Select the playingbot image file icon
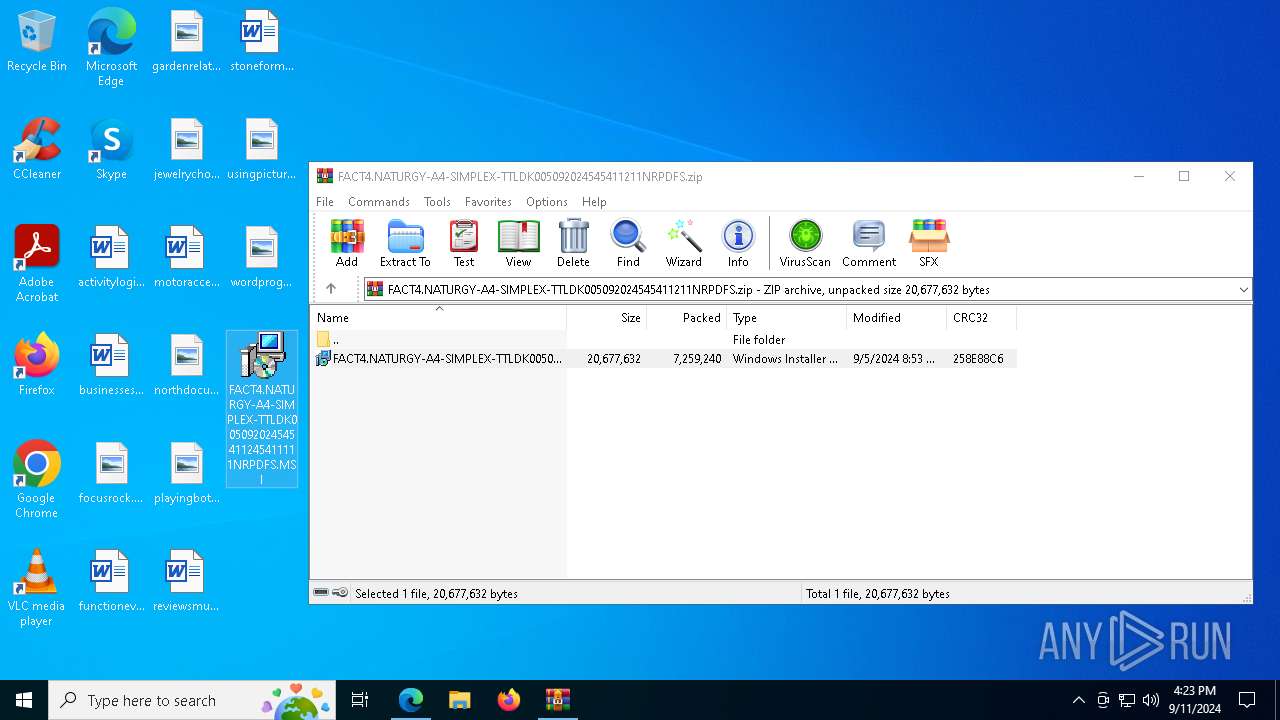Screen dimensions: 1280x720 [187, 473]
